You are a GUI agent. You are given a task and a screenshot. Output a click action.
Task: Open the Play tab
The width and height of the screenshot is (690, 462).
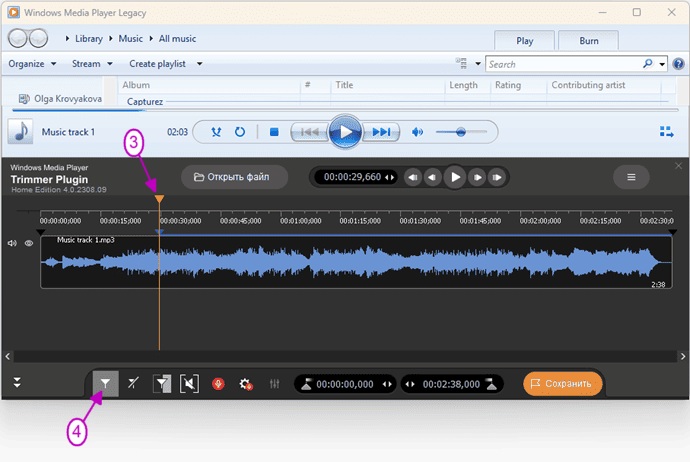click(524, 41)
